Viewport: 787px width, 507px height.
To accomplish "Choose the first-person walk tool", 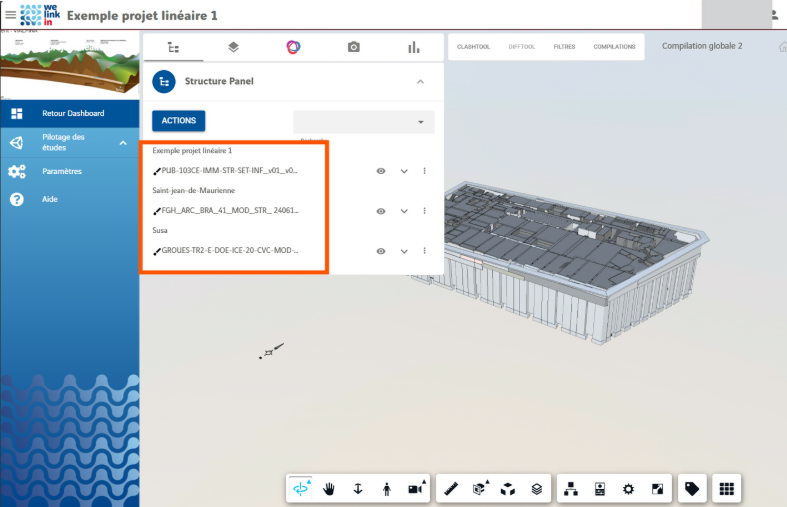I will (x=386, y=489).
